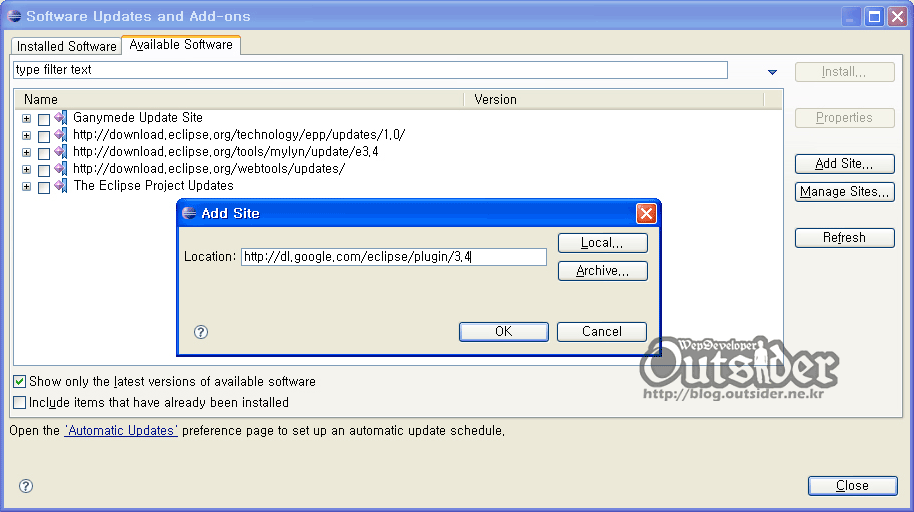914x512 pixels.
Task: Click the type filter text box
Action: pyautogui.click(x=370, y=70)
